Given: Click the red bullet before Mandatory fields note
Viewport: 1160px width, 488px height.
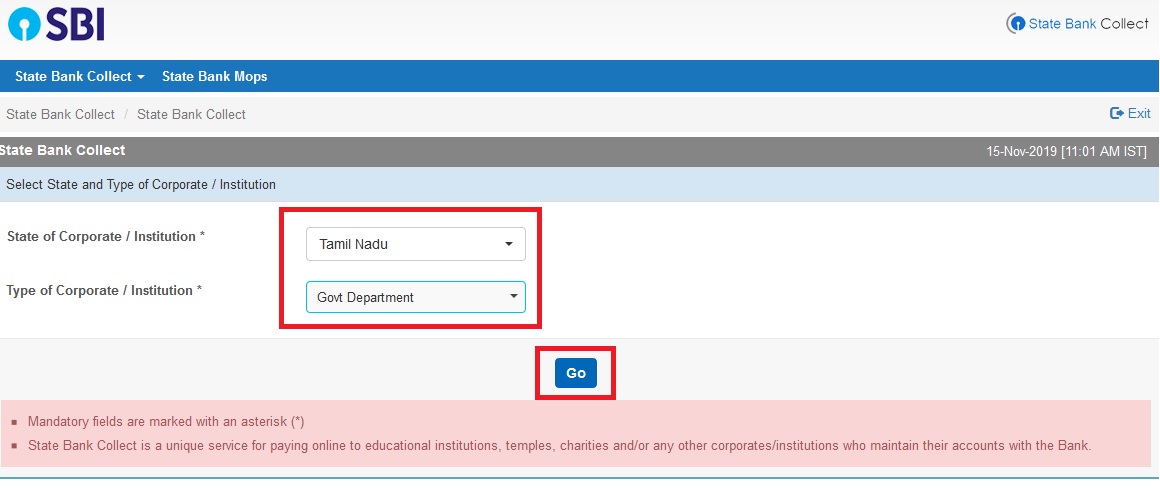Looking at the screenshot, I should click(14, 423).
